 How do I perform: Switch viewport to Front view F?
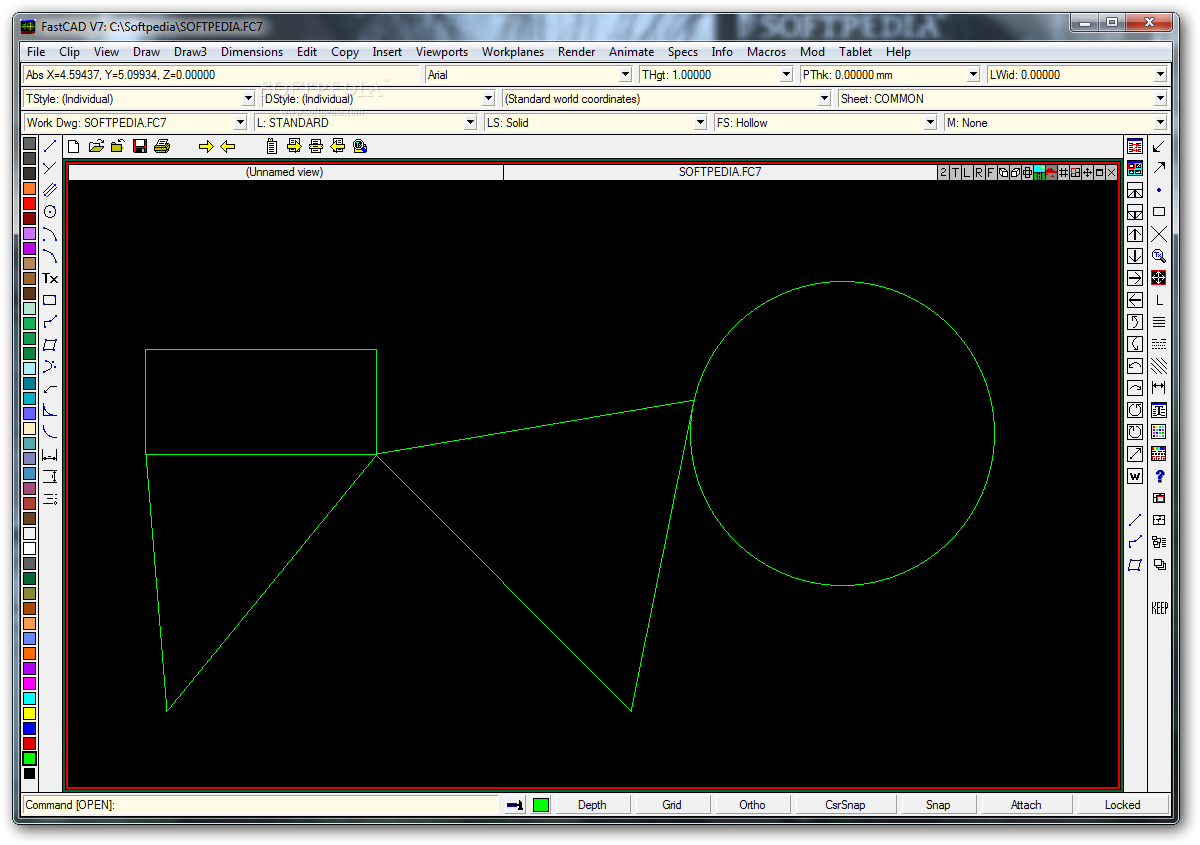click(x=991, y=173)
